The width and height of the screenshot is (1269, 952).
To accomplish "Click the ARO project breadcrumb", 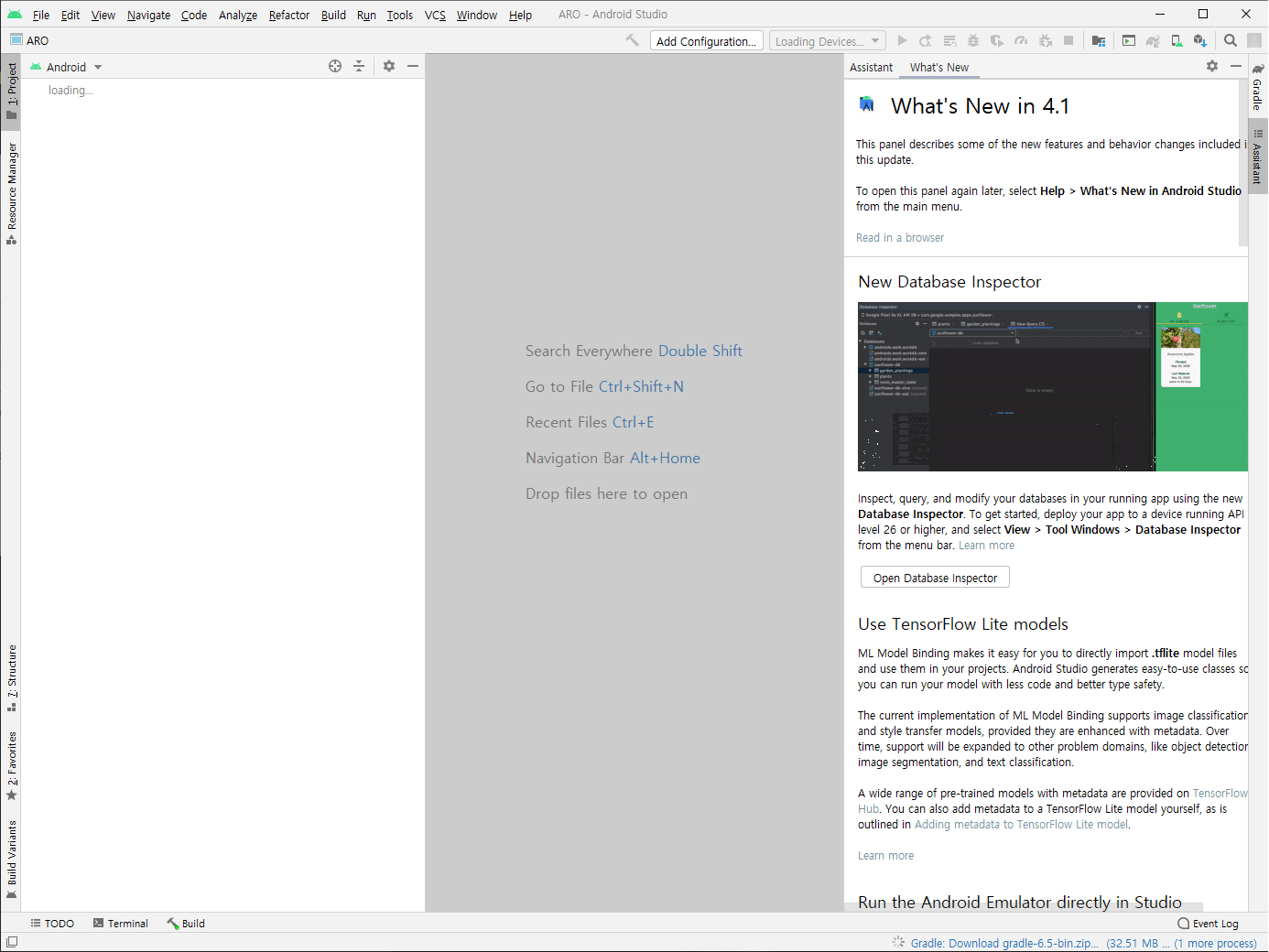I will click(x=29, y=40).
